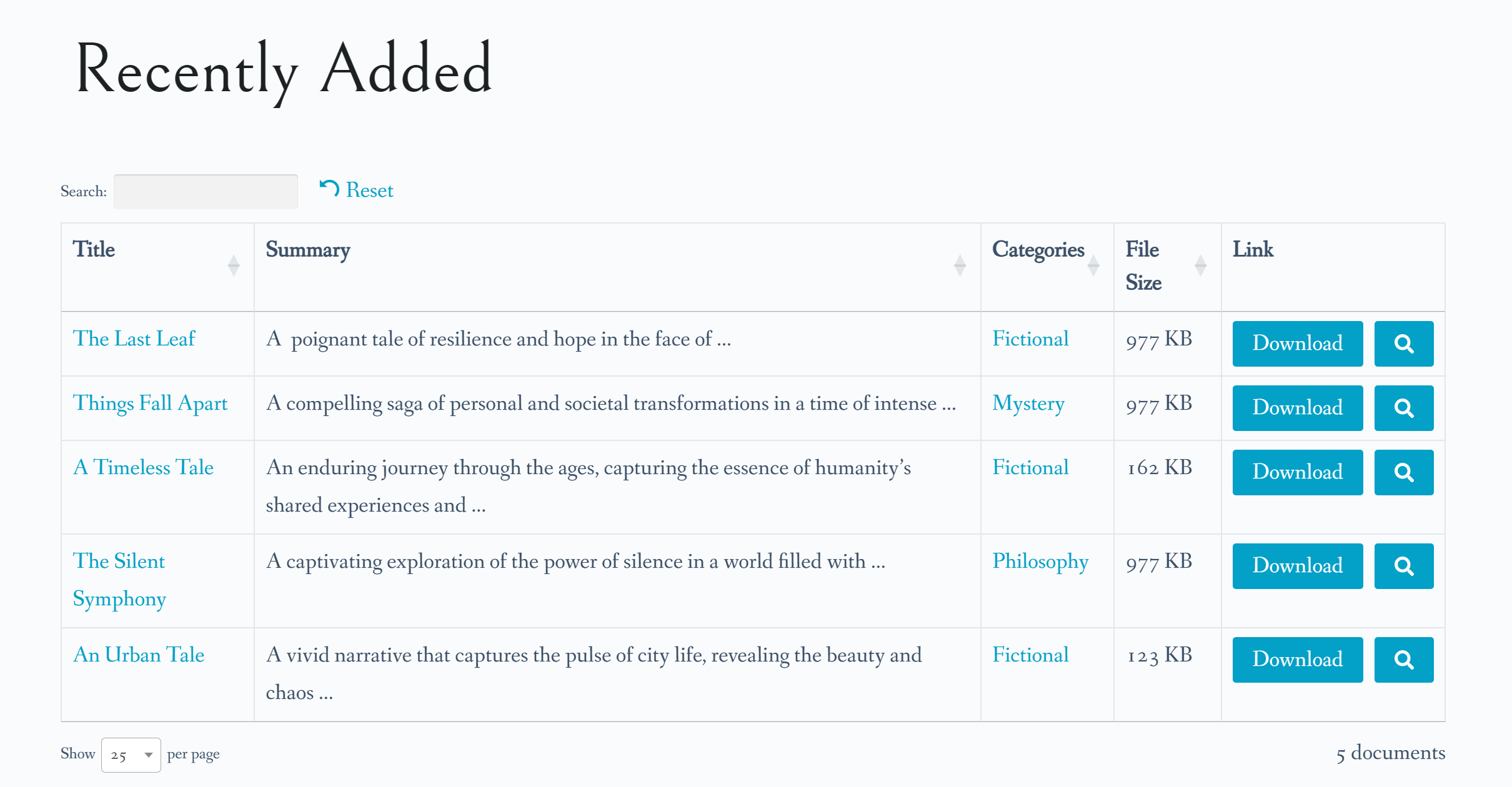
Task: Click the magnifier icon on An Urban Tale row
Action: point(1404,660)
